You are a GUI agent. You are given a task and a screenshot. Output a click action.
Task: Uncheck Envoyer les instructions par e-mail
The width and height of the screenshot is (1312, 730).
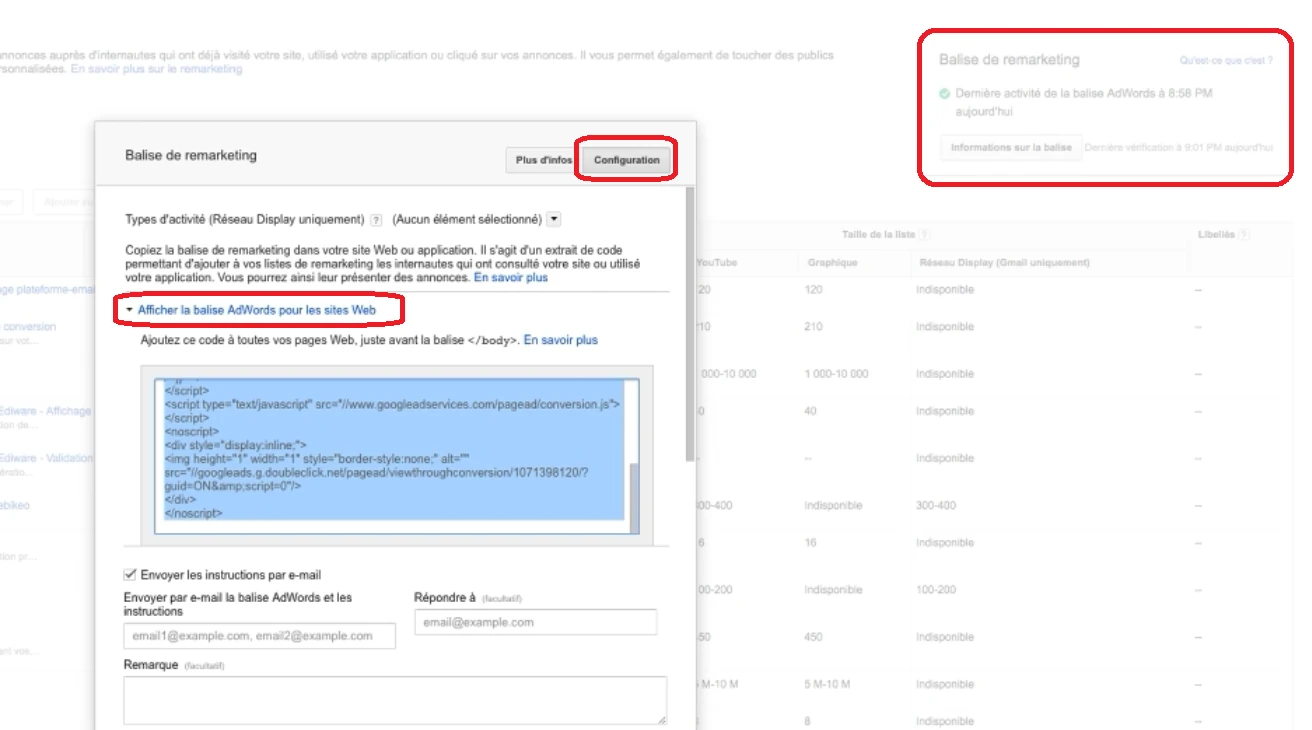pyautogui.click(x=130, y=575)
